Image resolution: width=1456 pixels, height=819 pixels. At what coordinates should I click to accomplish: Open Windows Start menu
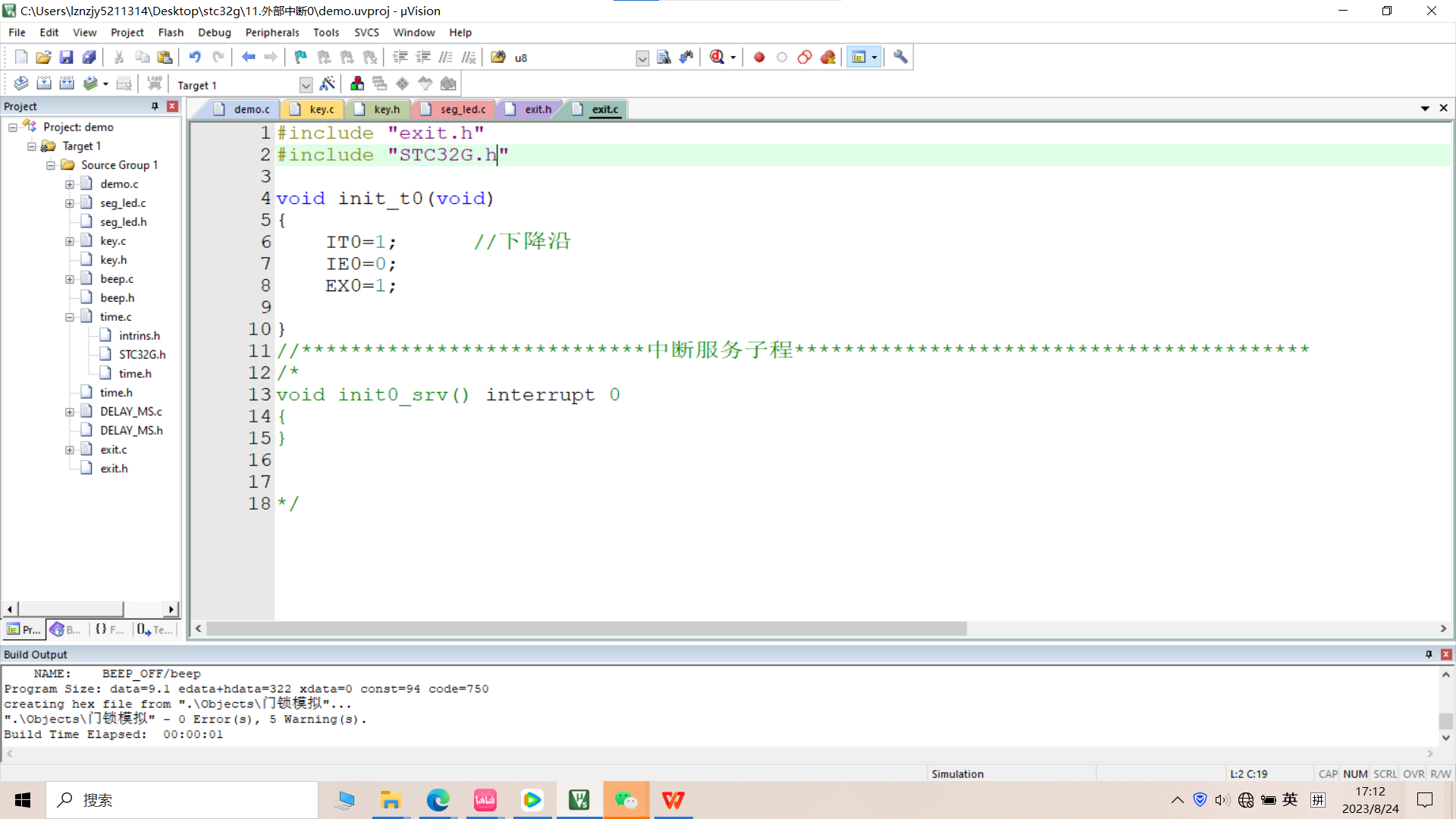tap(23, 800)
